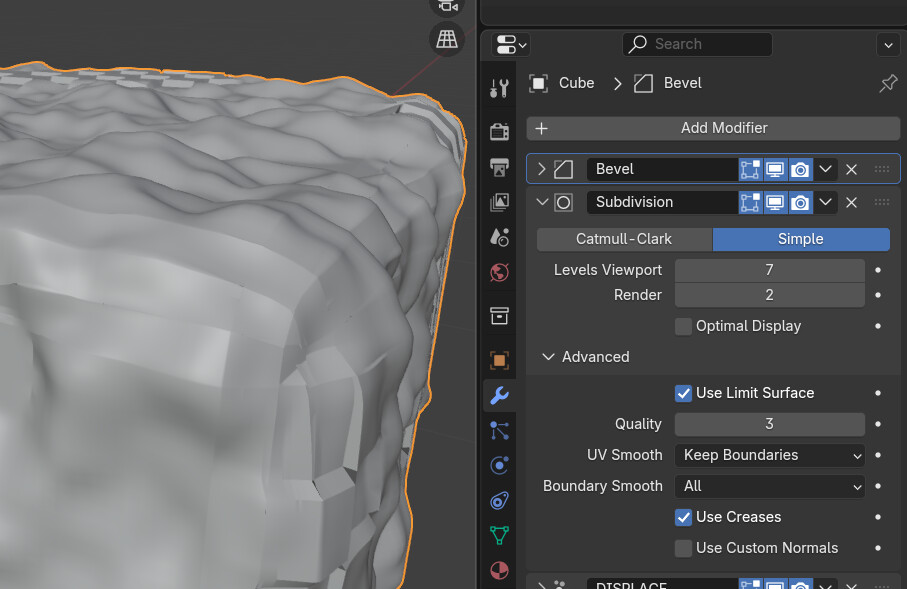Select Catmull-Clark subdivision type

[624, 239]
